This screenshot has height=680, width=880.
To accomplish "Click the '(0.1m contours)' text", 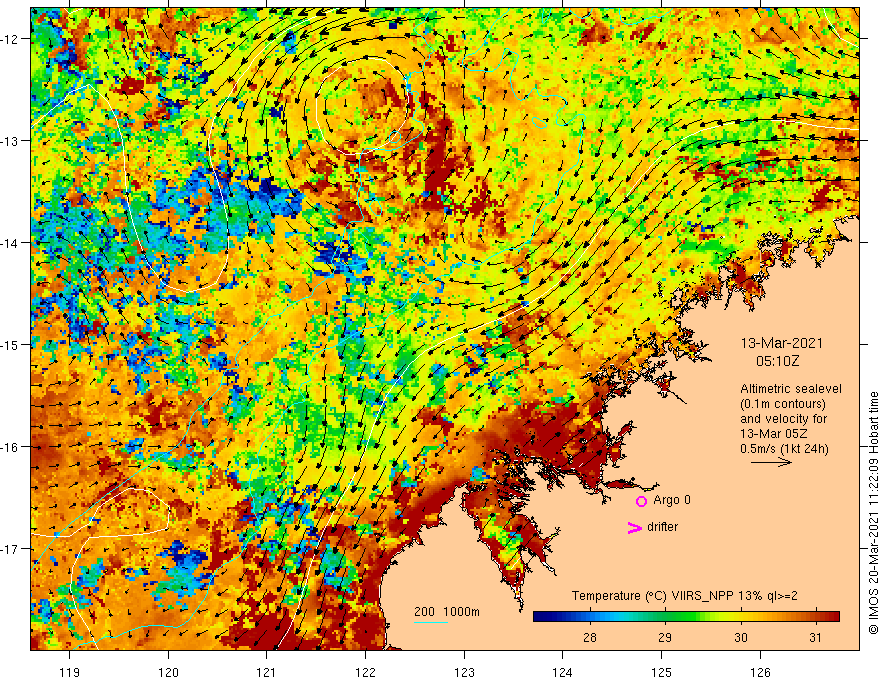I will [783, 404].
